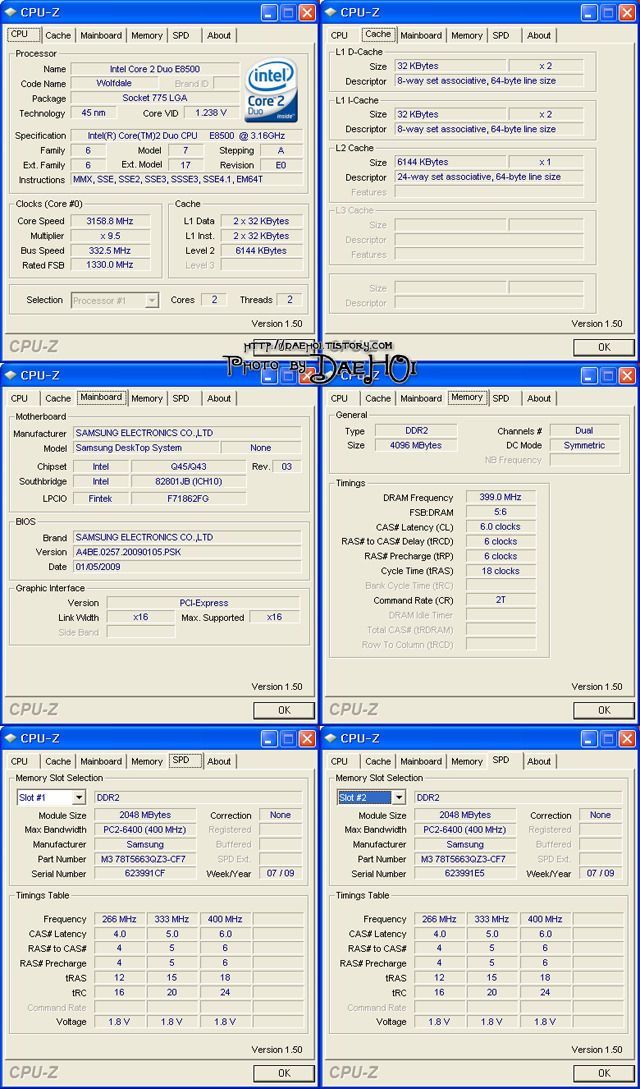Click OK in the Slot #1 SPD window
Viewport: 640px width, 1089px height.
284,1073
